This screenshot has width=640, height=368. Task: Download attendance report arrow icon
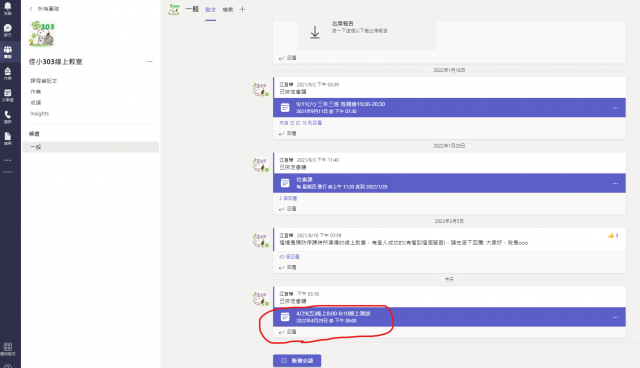click(x=315, y=33)
